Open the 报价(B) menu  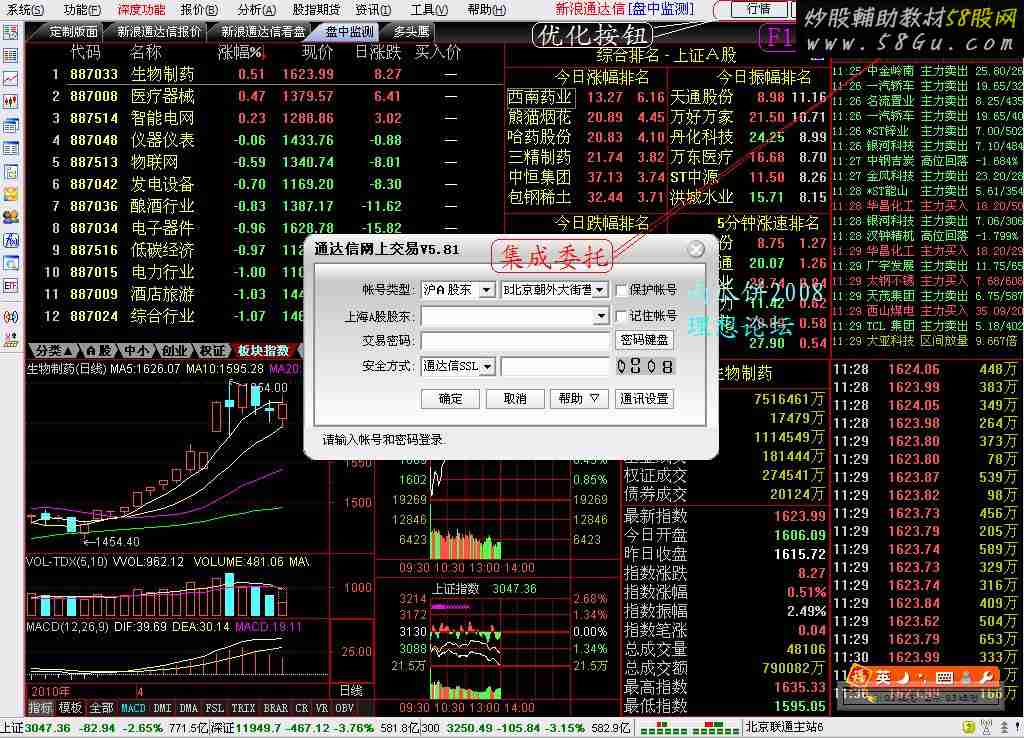tap(199, 9)
